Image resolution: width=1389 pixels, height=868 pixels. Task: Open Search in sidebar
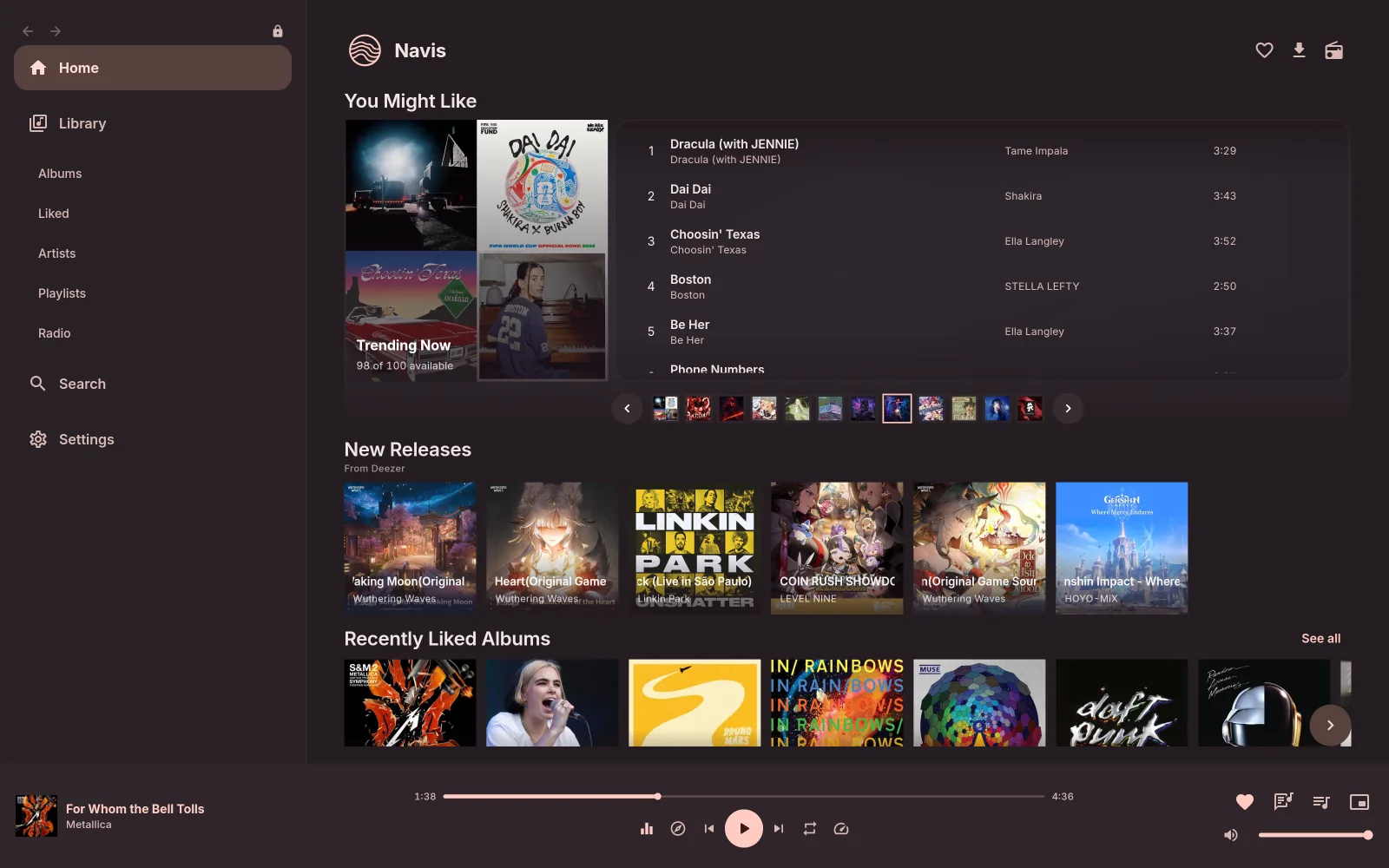point(153,384)
